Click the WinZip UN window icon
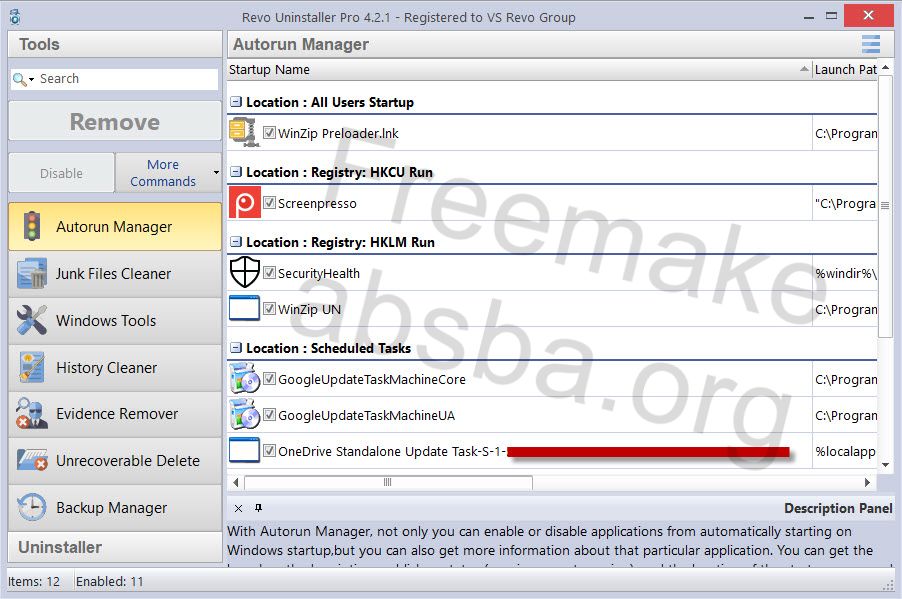This screenshot has width=902, height=599. tap(244, 308)
